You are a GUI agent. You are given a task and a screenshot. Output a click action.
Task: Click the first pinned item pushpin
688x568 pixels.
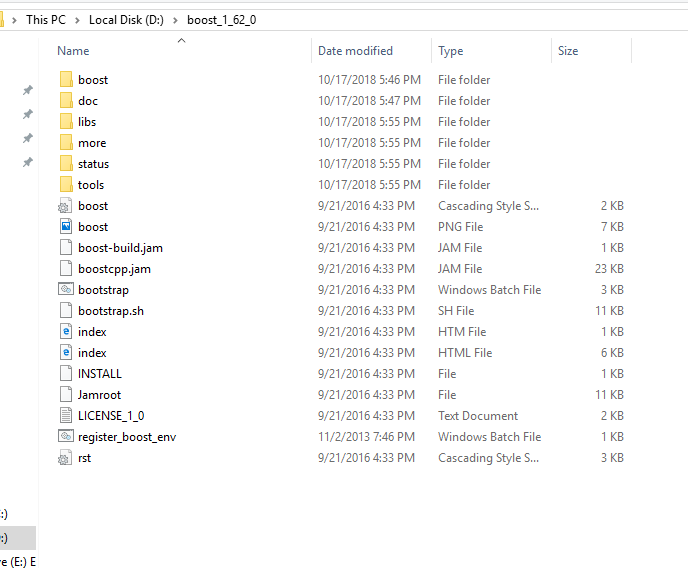(x=28, y=90)
